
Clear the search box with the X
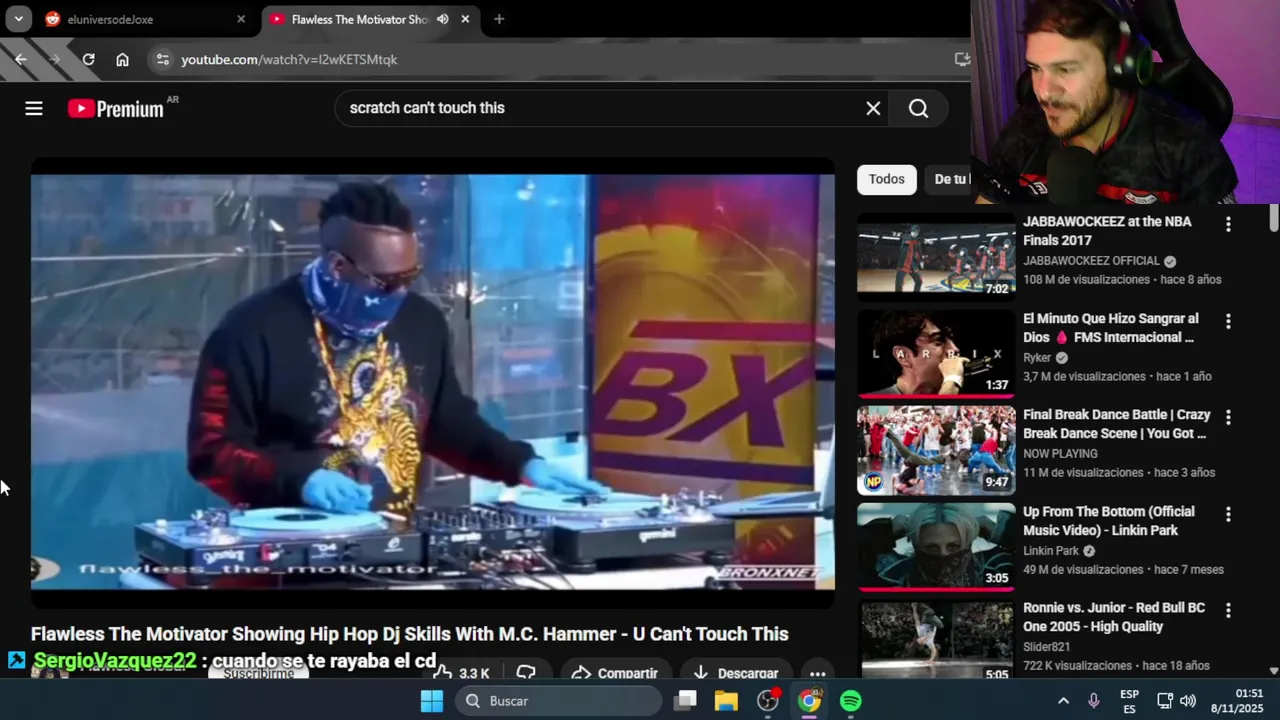(x=873, y=108)
